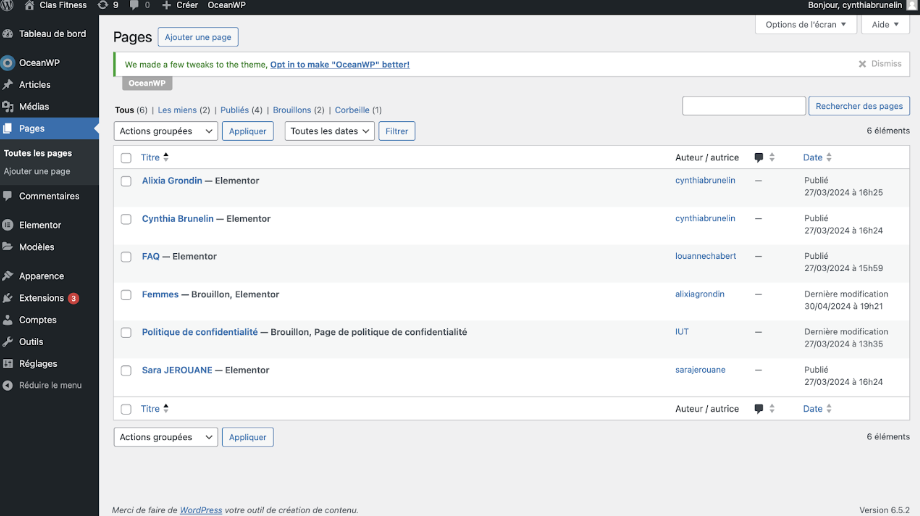This screenshot has height=516, width=920.
Task: Click the Ajouter une page button
Action: pyautogui.click(x=198, y=38)
